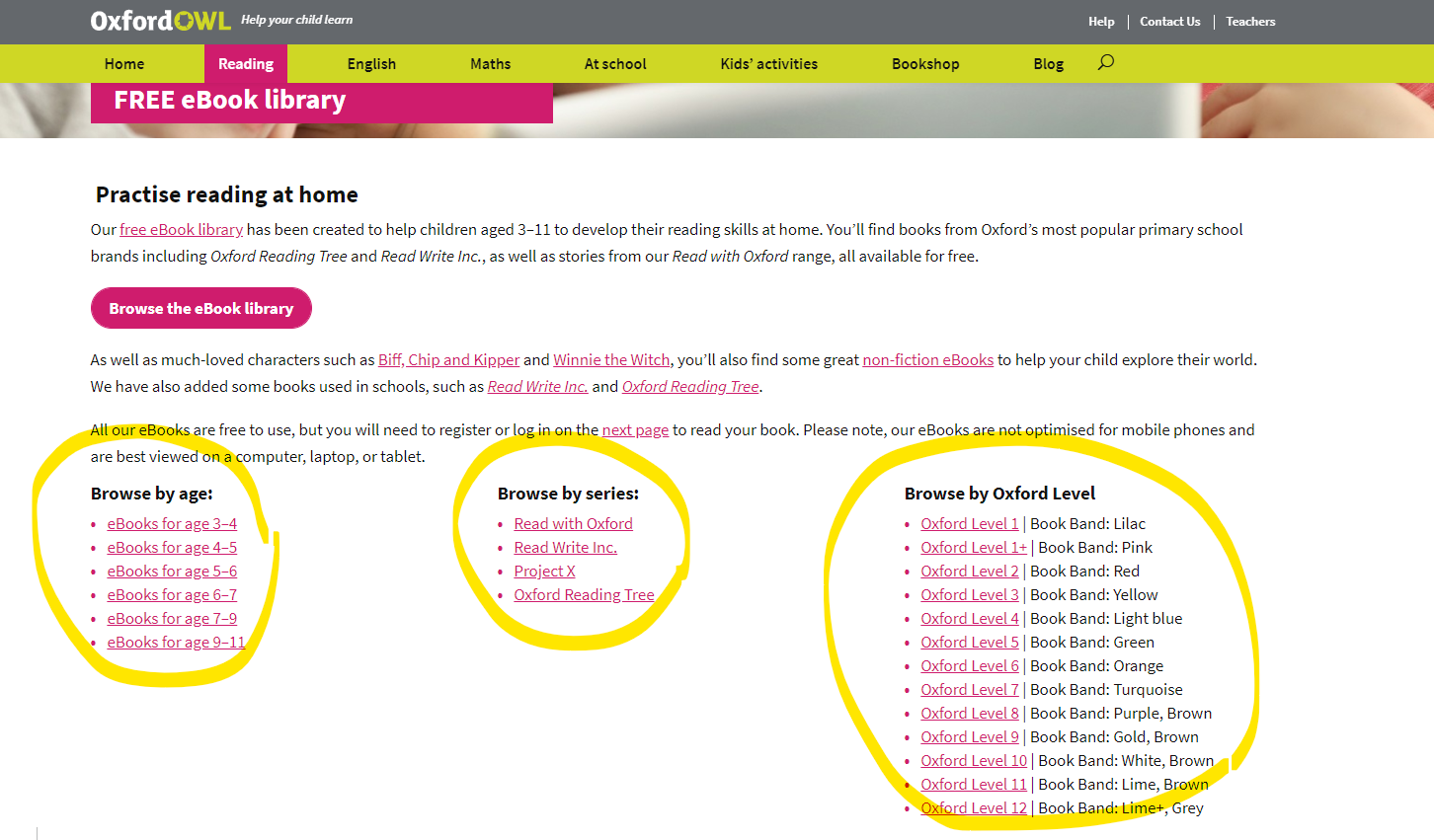Browse eBooks for age 6–7

coord(172,594)
